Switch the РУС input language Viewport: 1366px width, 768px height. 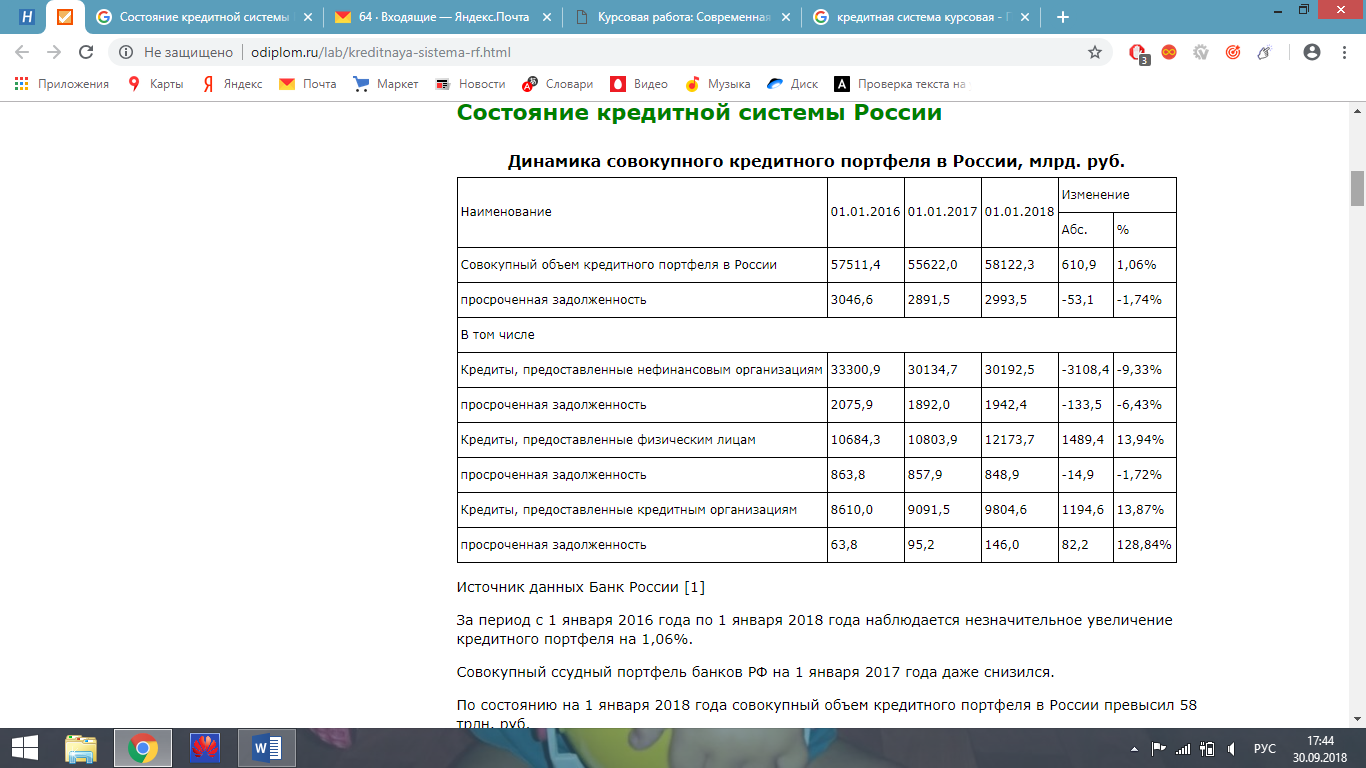coord(1265,748)
